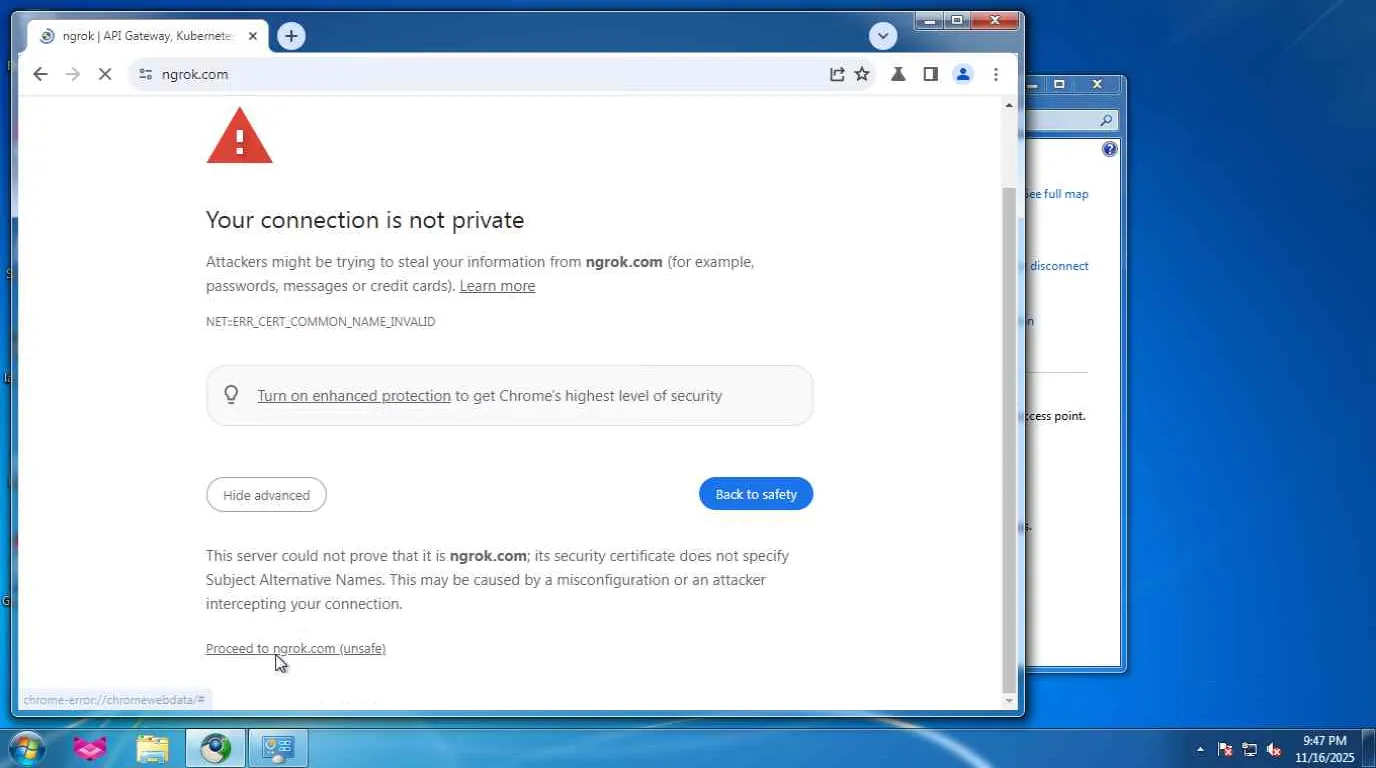Switch to the Control Panel taskbar window
Image resolution: width=1376 pixels, height=768 pixels.
[x=278, y=748]
